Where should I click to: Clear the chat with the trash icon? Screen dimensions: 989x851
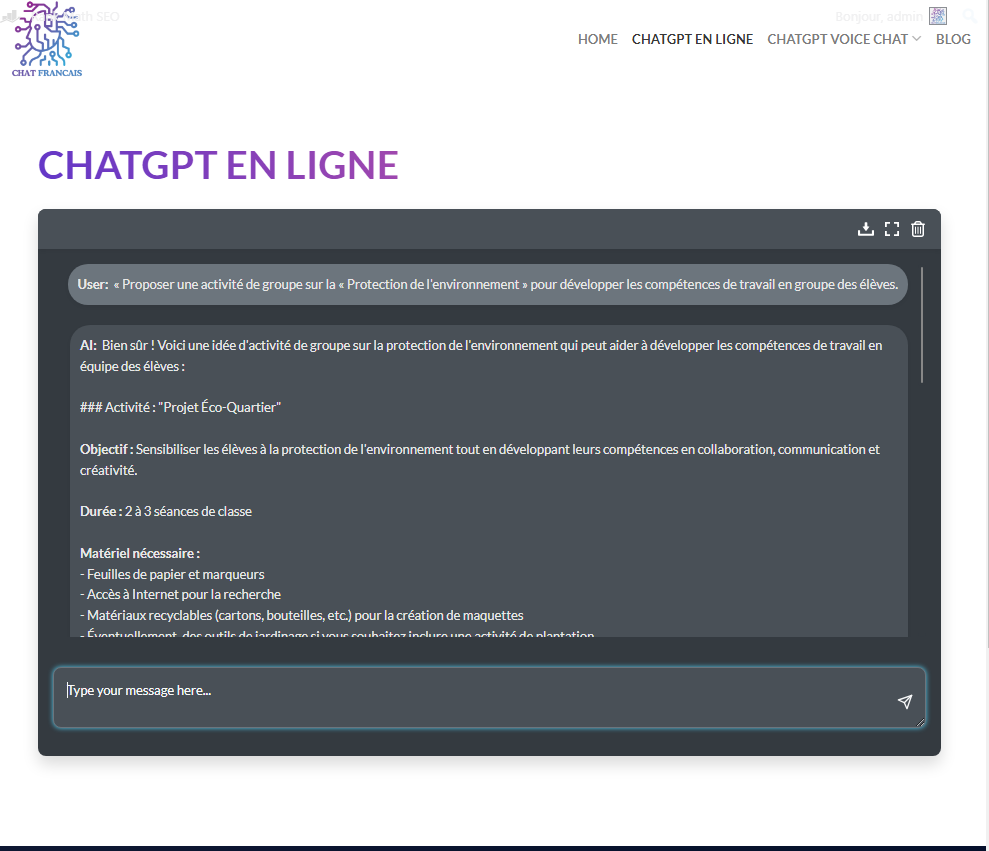918,229
